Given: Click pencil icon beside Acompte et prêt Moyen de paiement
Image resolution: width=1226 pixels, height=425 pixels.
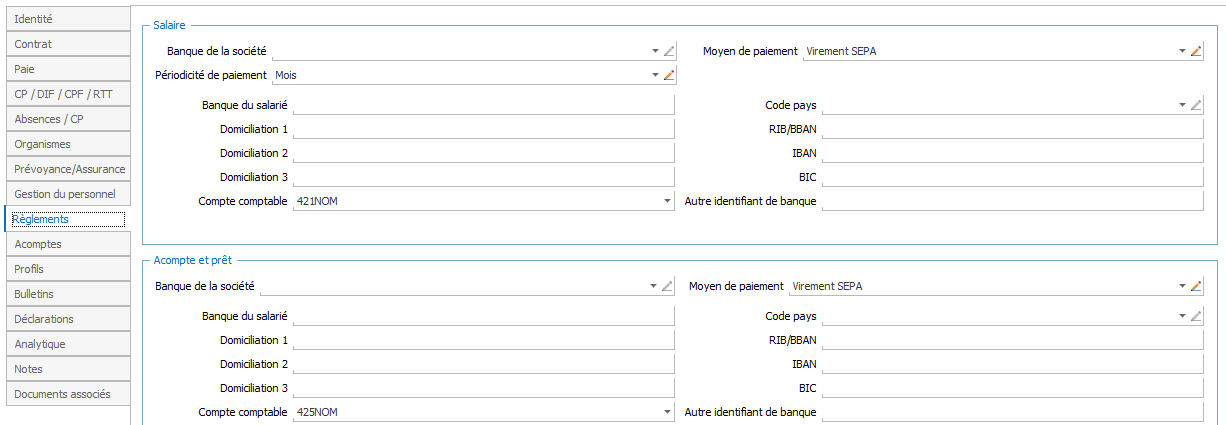Looking at the screenshot, I should coord(1196,286).
